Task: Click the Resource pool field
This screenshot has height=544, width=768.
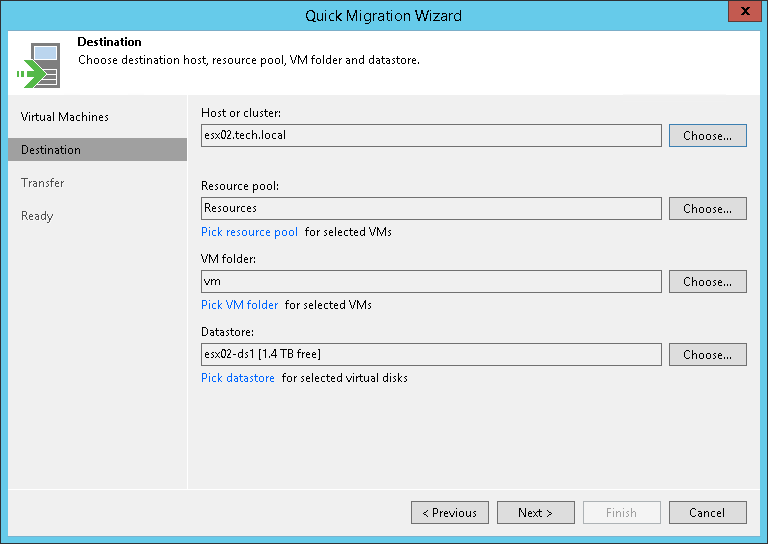Action: click(431, 209)
